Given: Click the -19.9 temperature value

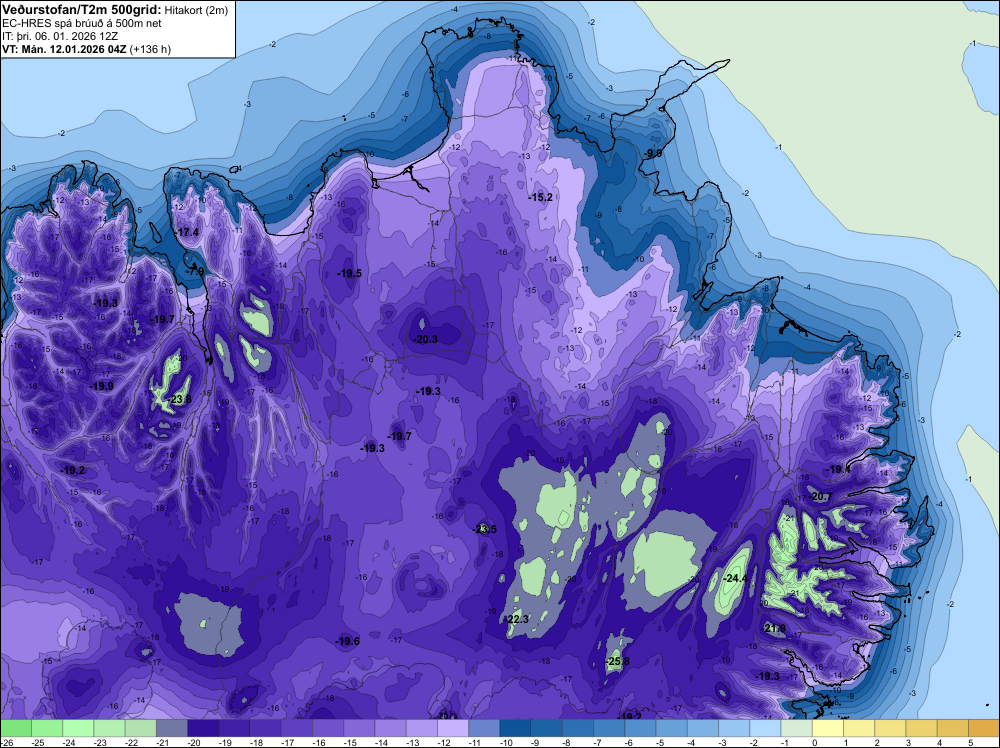Looking at the screenshot, I should [101, 386].
